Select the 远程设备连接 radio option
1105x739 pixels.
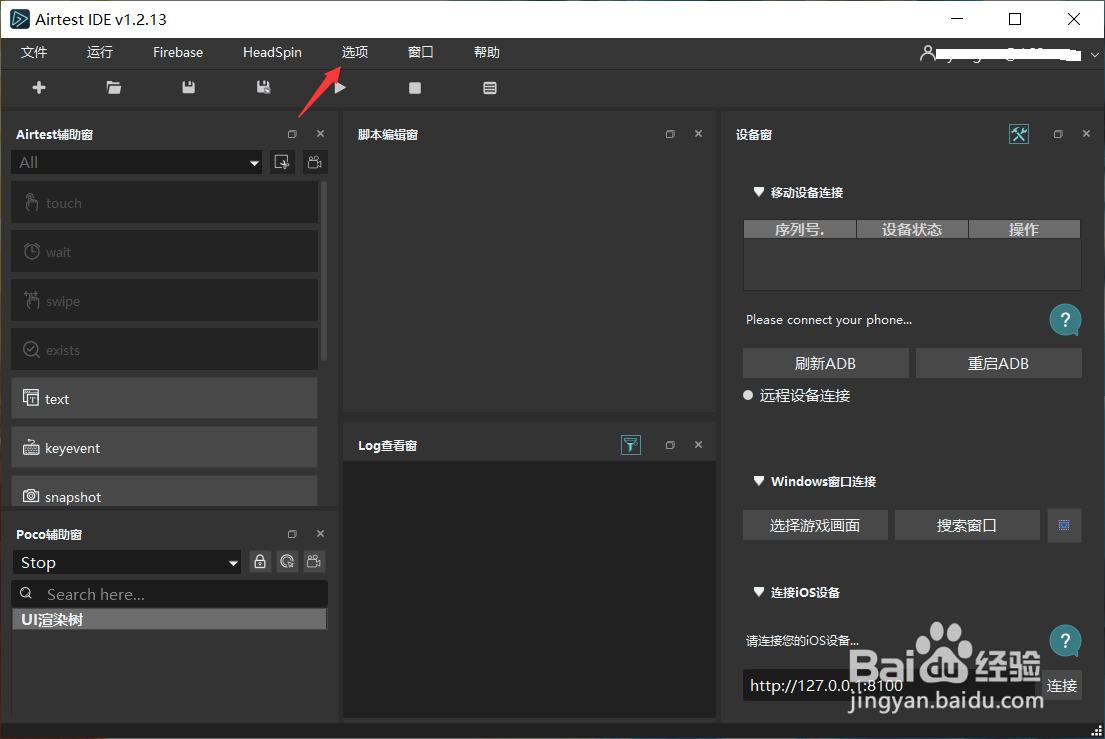point(748,395)
